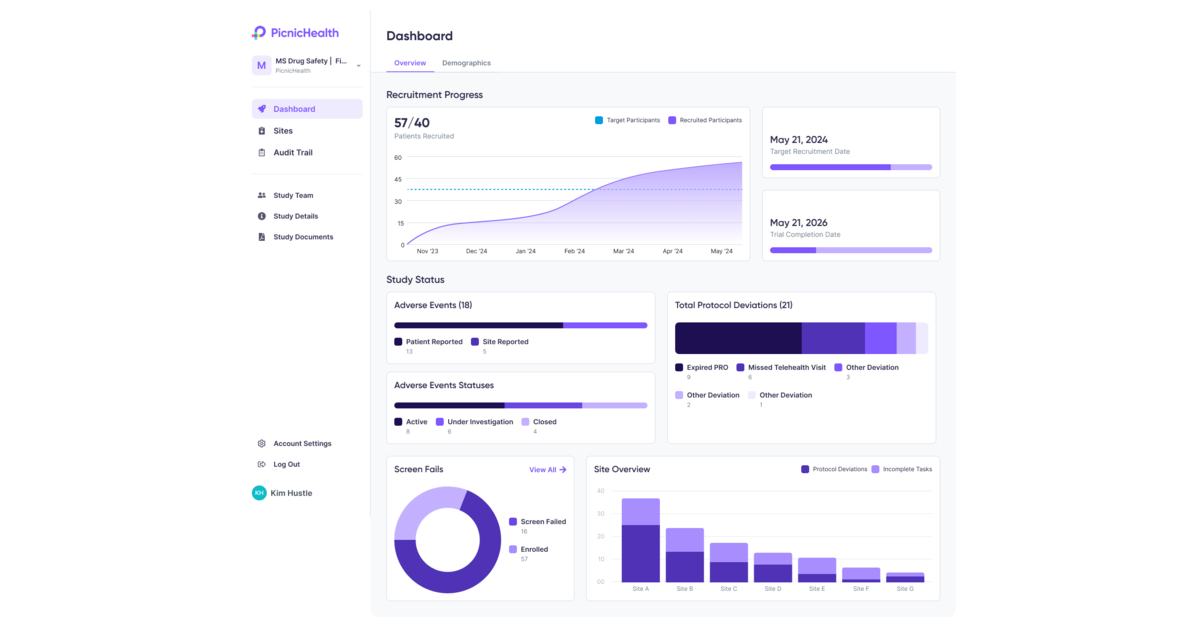
Task: Switch to the Demographics tab
Action: (x=466, y=63)
